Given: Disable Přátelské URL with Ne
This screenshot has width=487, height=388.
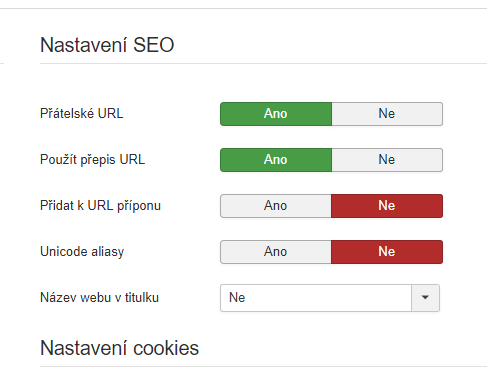Looking at the screenshot, I should pos(387,114).
